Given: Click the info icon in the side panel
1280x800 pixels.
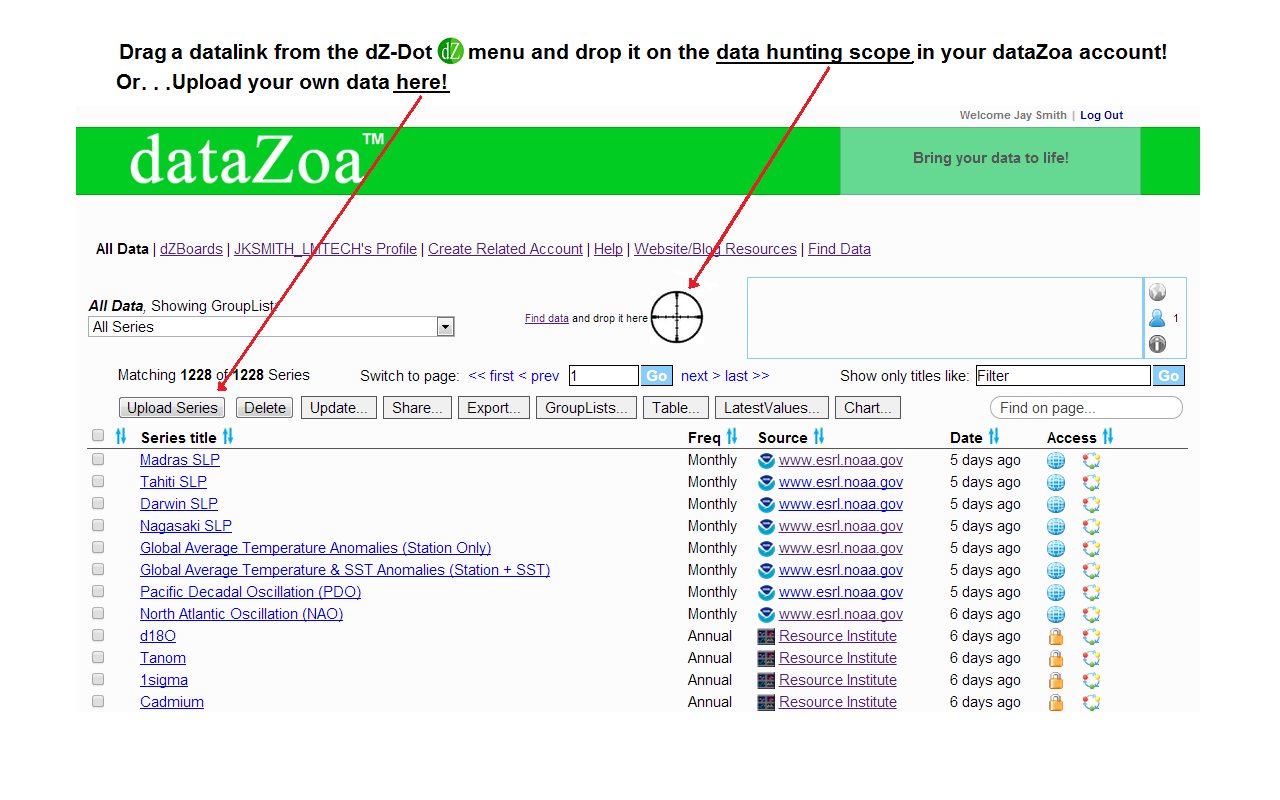Looking at the screenshot, I should pos(1157,344).
